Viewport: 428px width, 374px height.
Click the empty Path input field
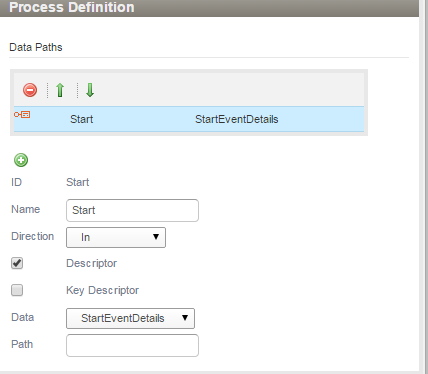point(132,346)
